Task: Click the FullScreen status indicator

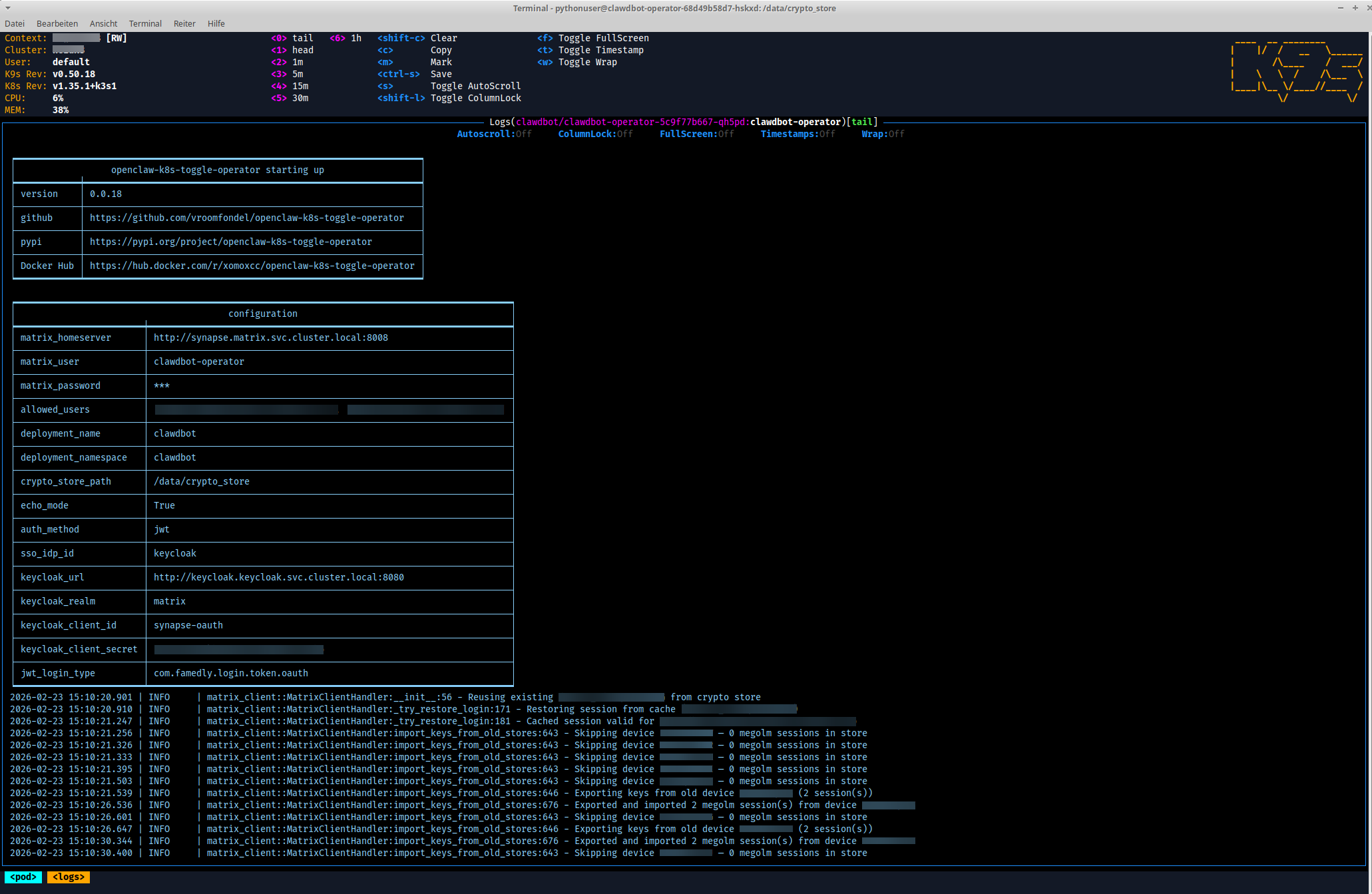Action: point(696,134)
